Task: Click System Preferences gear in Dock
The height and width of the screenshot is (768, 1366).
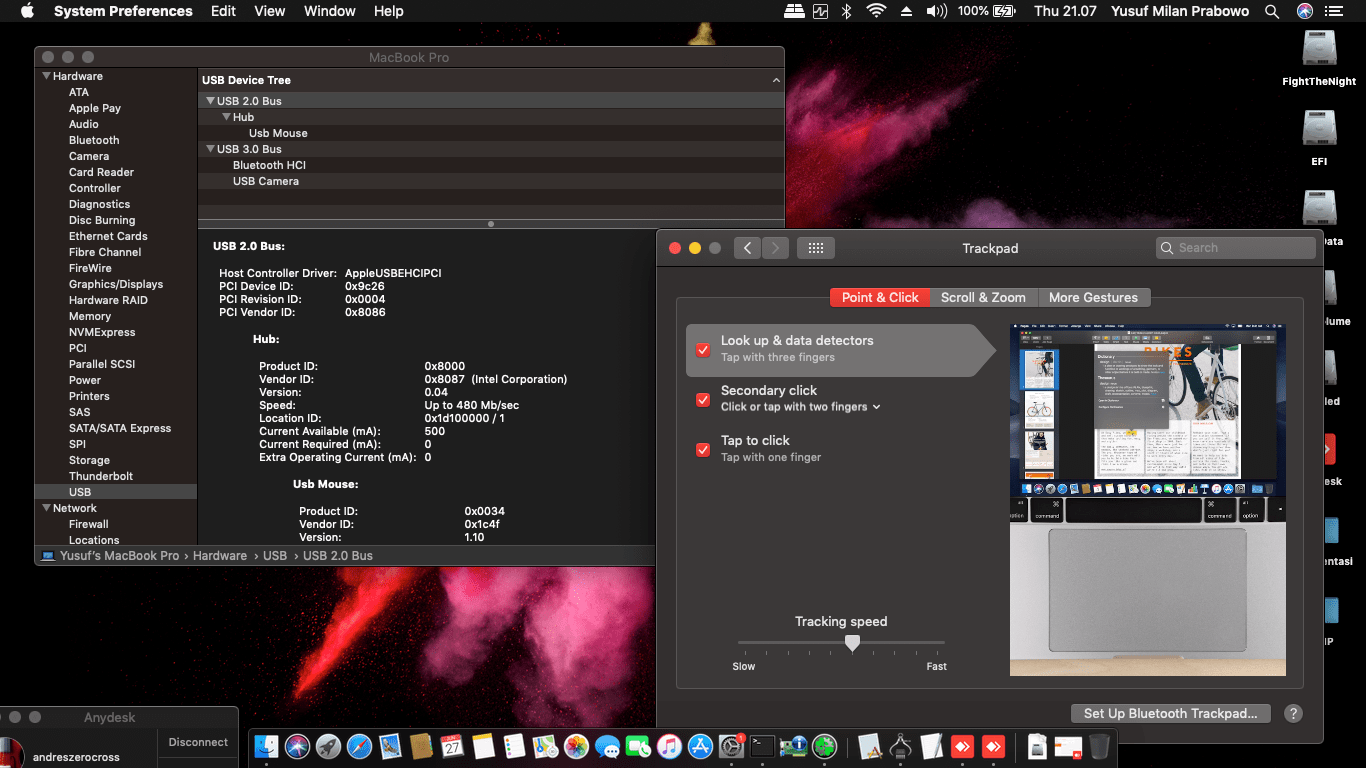Action: tap(731, 746)
